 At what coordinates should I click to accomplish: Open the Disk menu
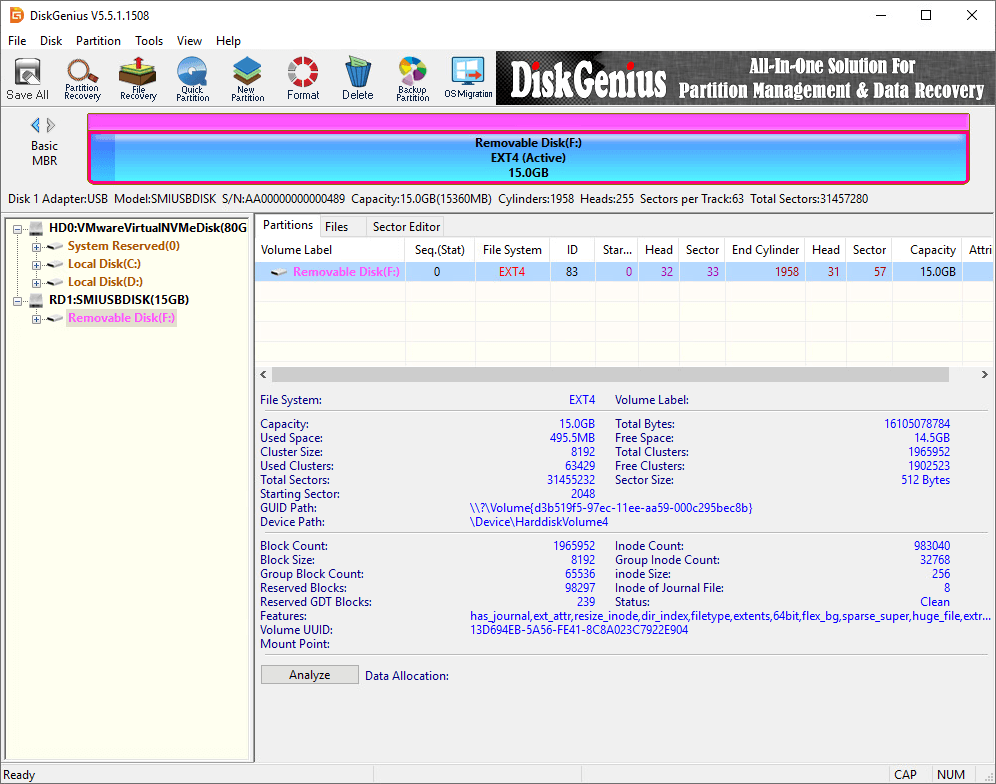click(x=51, y=41)
